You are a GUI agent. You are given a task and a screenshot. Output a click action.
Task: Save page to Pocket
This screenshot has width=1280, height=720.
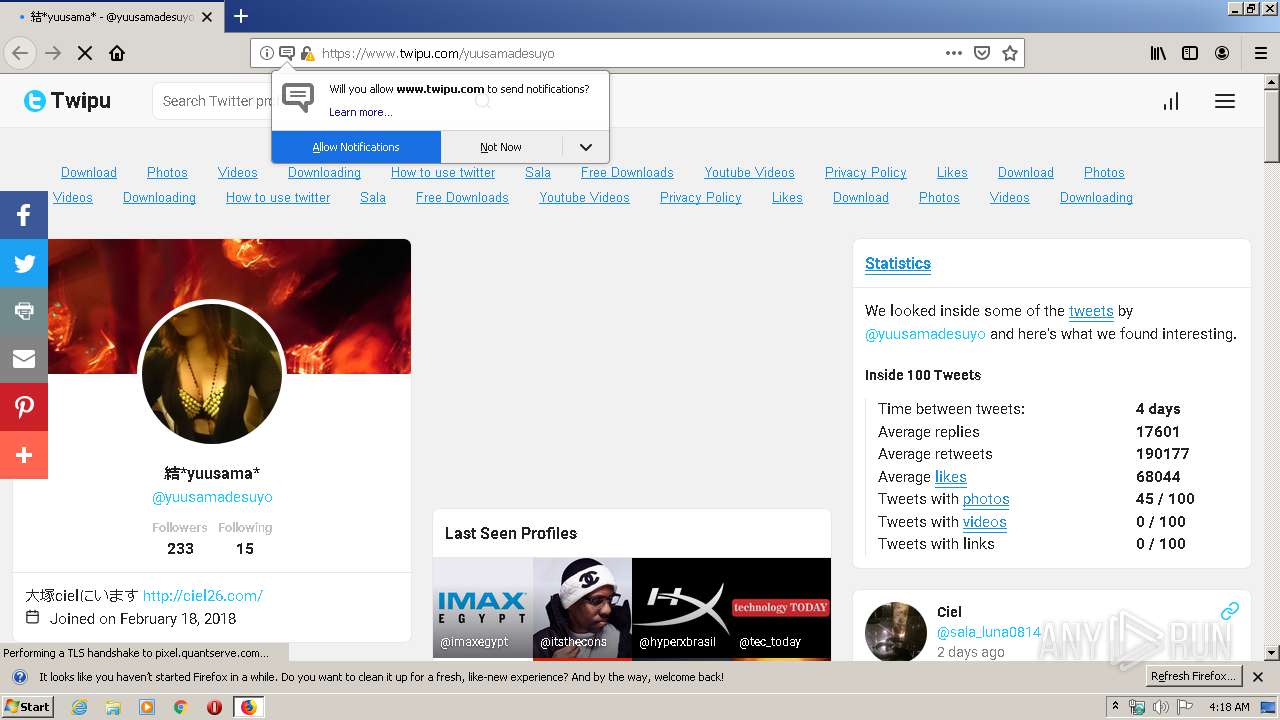coord(982,53)
